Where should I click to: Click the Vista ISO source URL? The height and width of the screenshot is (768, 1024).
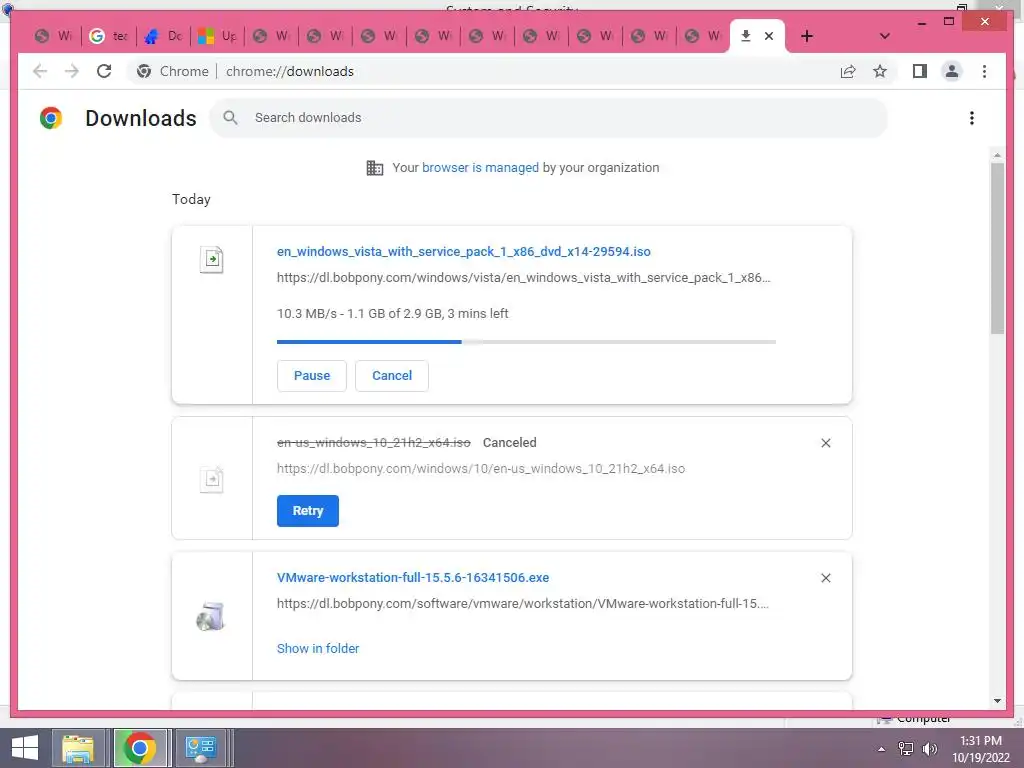tap(524, 278)
